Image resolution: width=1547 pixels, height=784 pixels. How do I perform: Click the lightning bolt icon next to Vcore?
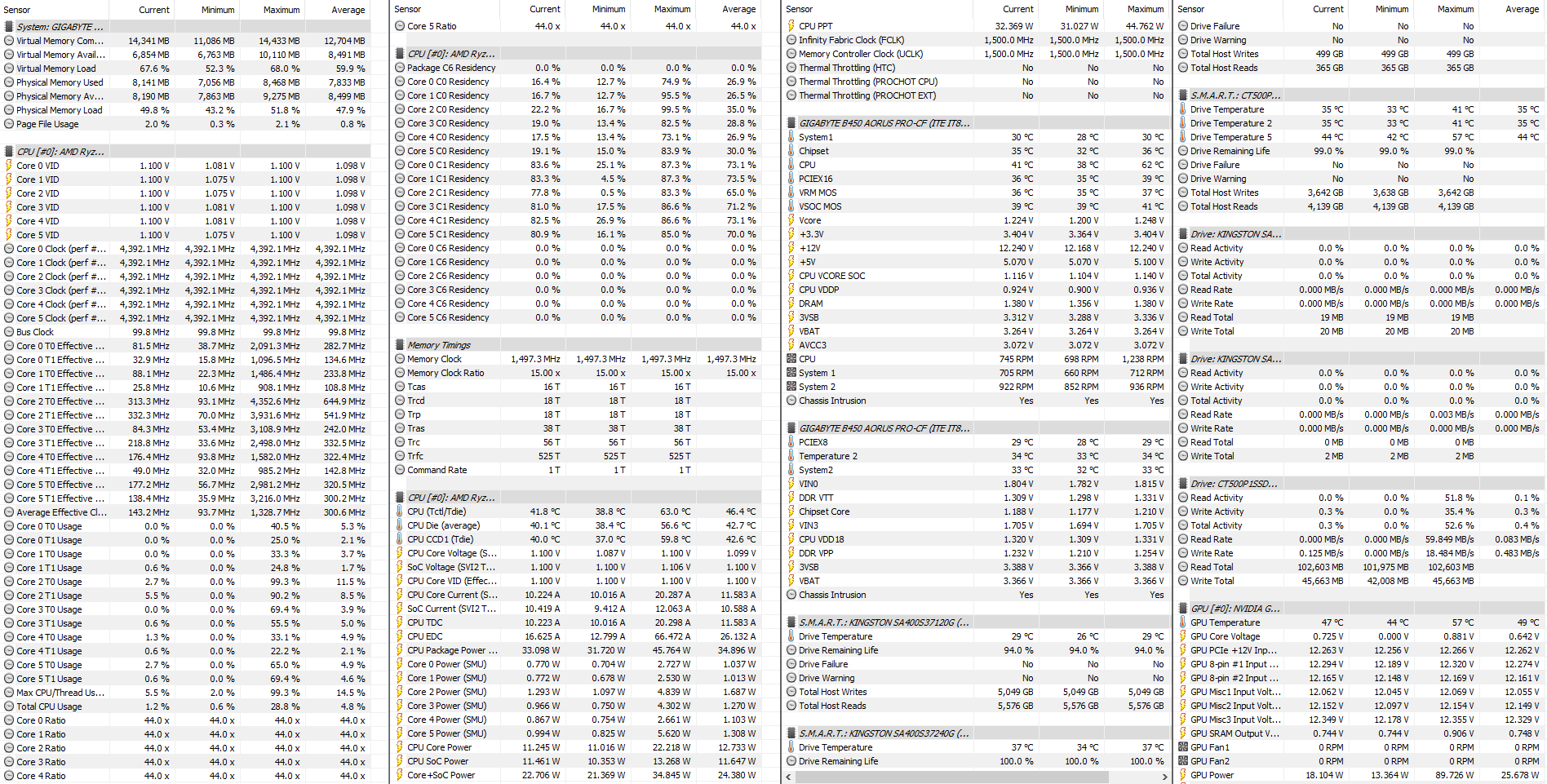click(791, 220)
